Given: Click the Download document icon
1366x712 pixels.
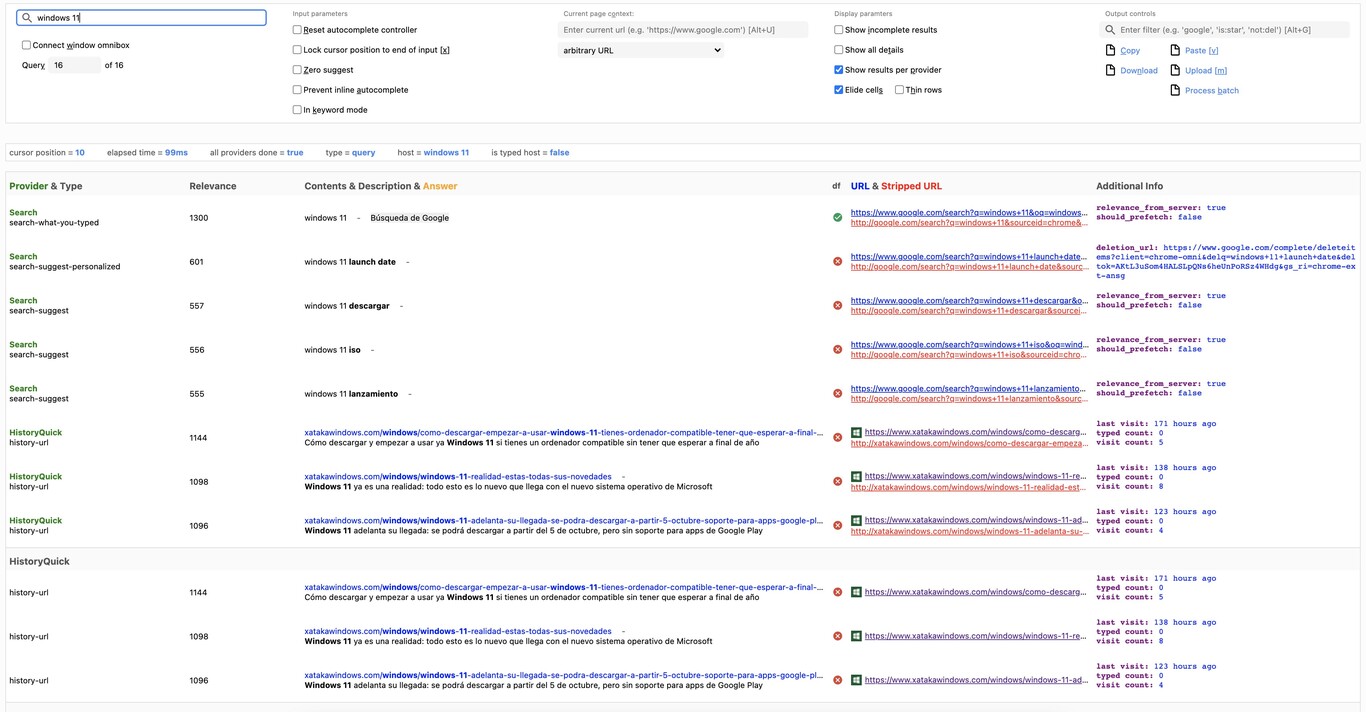Looking at the screenshot, I should tap(1110, 70).
